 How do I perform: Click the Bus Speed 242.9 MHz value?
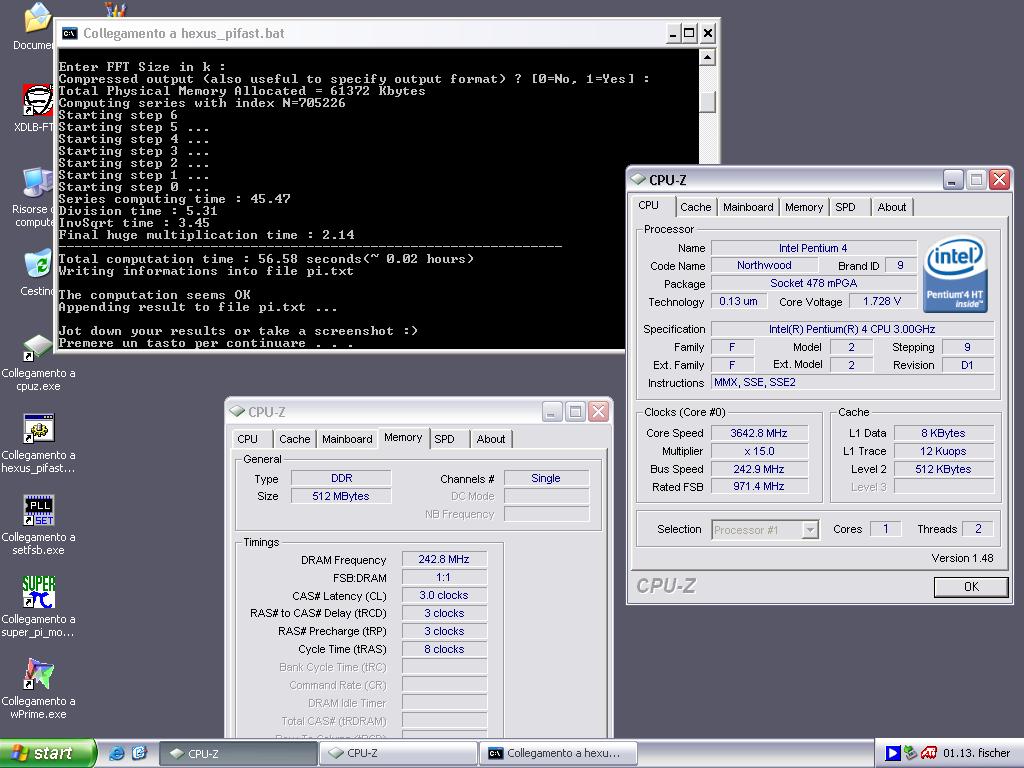[x=759, y=469]
